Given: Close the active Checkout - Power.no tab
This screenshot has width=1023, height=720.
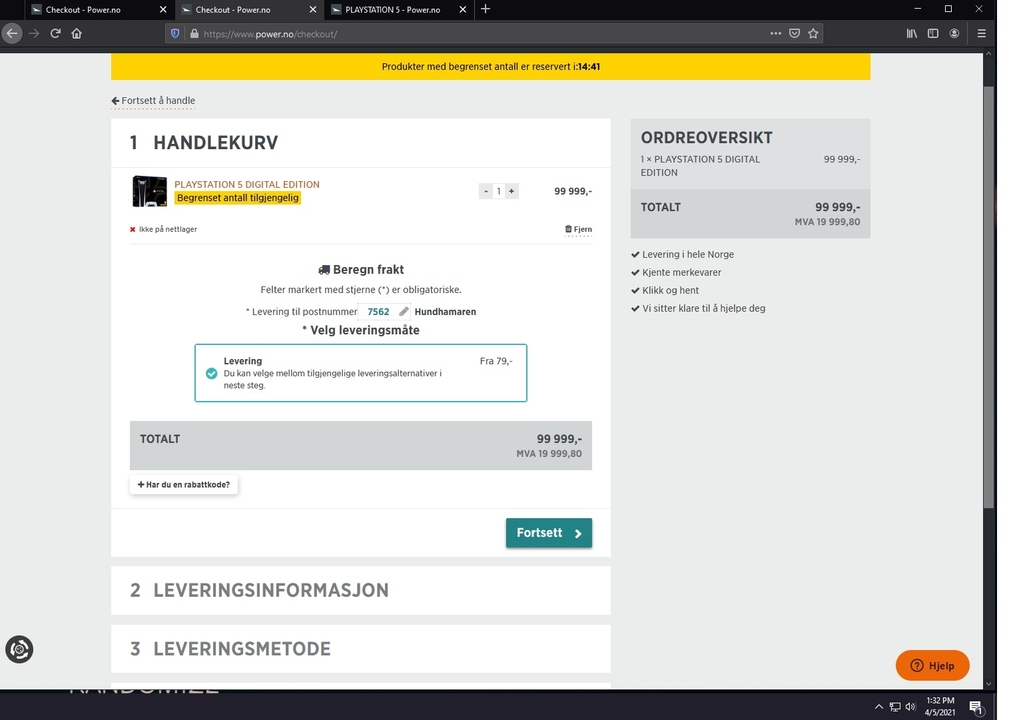Looking at the screenshot, I should tap(313, 9).
